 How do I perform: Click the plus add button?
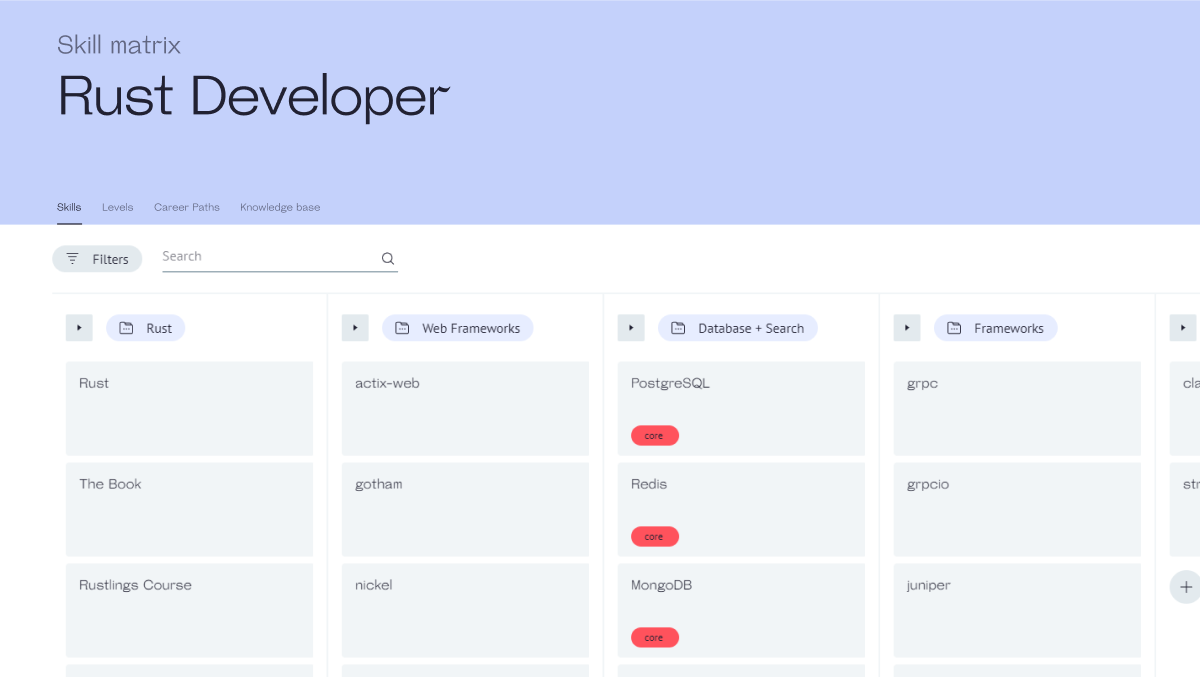(1186, 587)
